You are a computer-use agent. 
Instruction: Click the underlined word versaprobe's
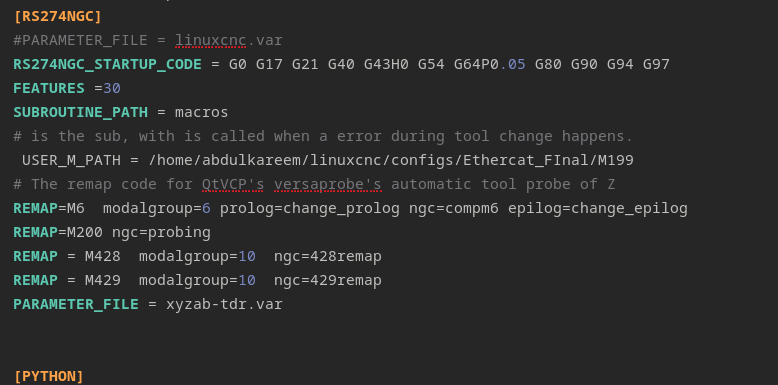click(327, 185)
